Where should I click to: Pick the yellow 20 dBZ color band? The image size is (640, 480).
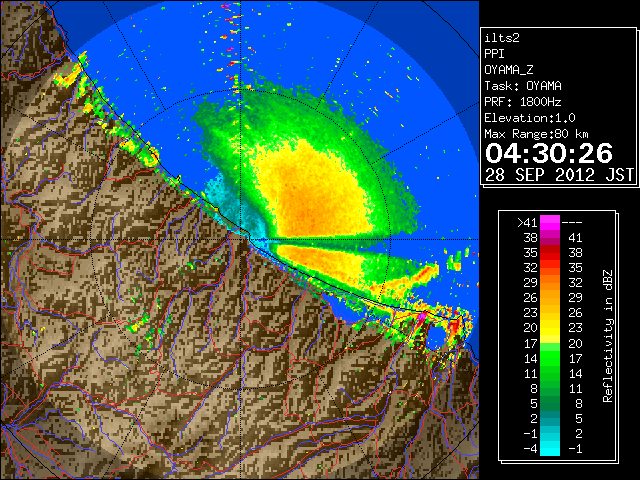coord(550,328)
